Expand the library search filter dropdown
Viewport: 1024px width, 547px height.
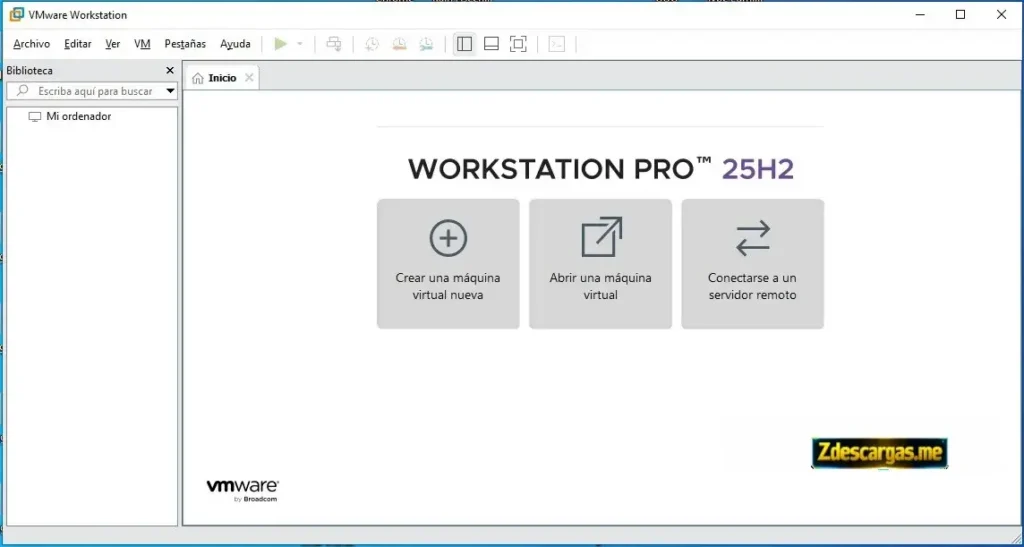click(170, 91)
